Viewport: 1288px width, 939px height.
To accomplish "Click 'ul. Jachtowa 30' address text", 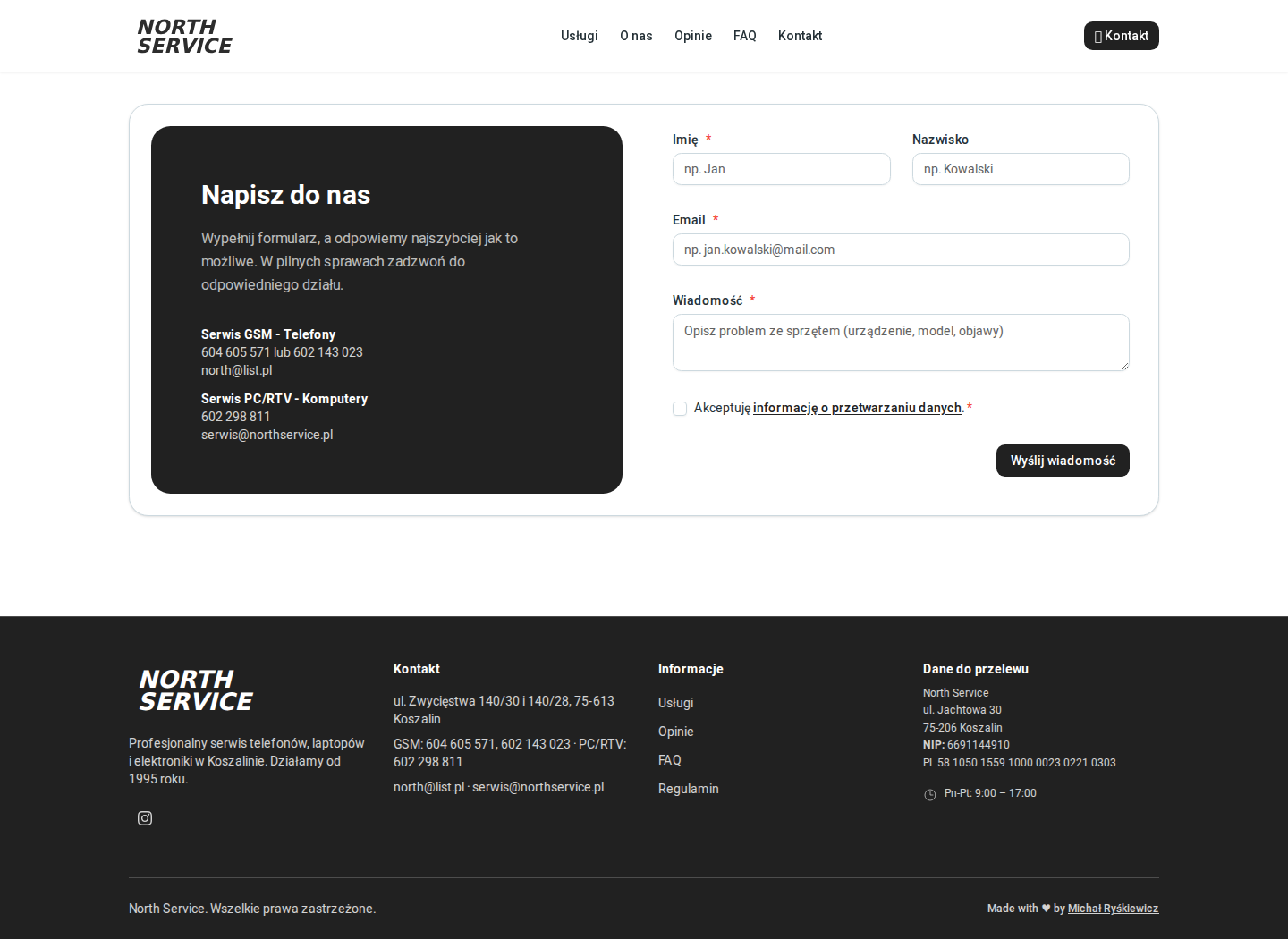I will coord(962,710).
